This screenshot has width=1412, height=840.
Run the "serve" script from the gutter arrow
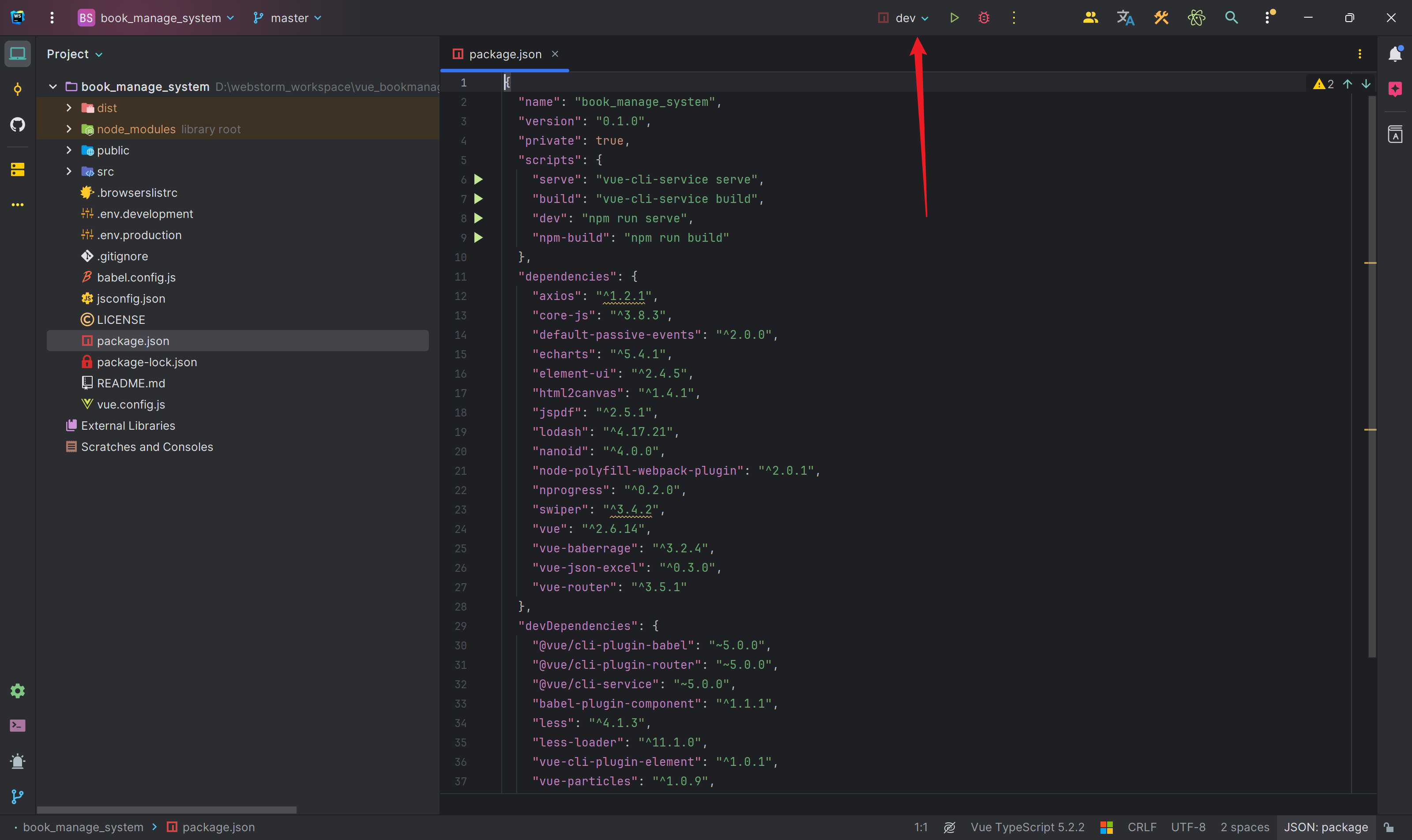coord(478,180)
